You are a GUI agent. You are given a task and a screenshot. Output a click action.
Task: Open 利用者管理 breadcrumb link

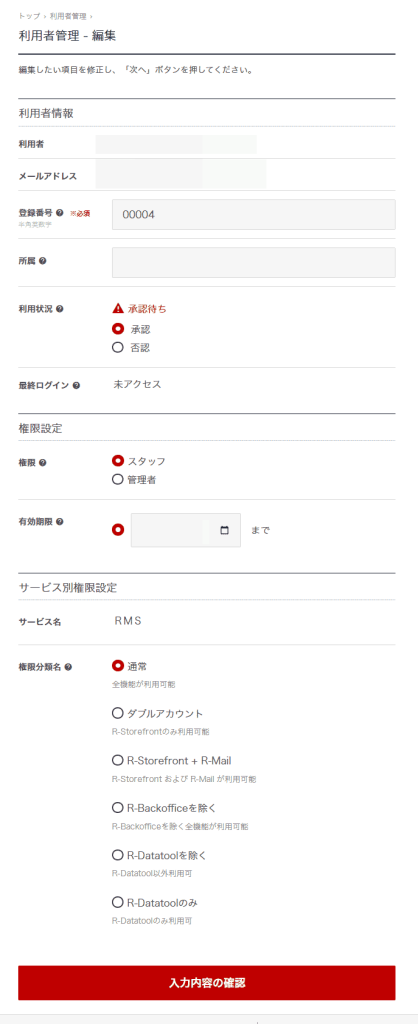67,16
